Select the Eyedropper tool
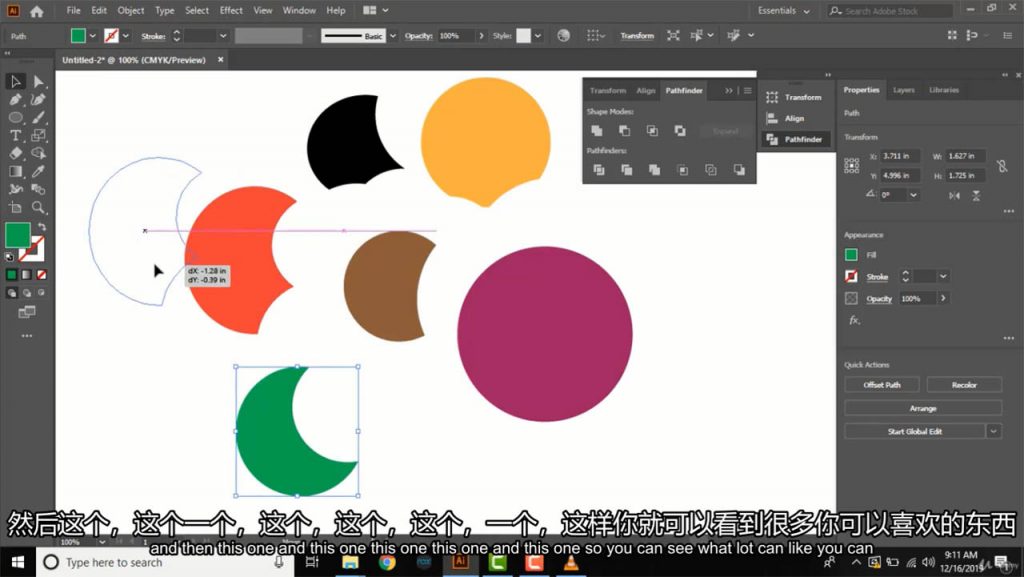The width and height of the screenshot is (1024, 577). point(39,172)
